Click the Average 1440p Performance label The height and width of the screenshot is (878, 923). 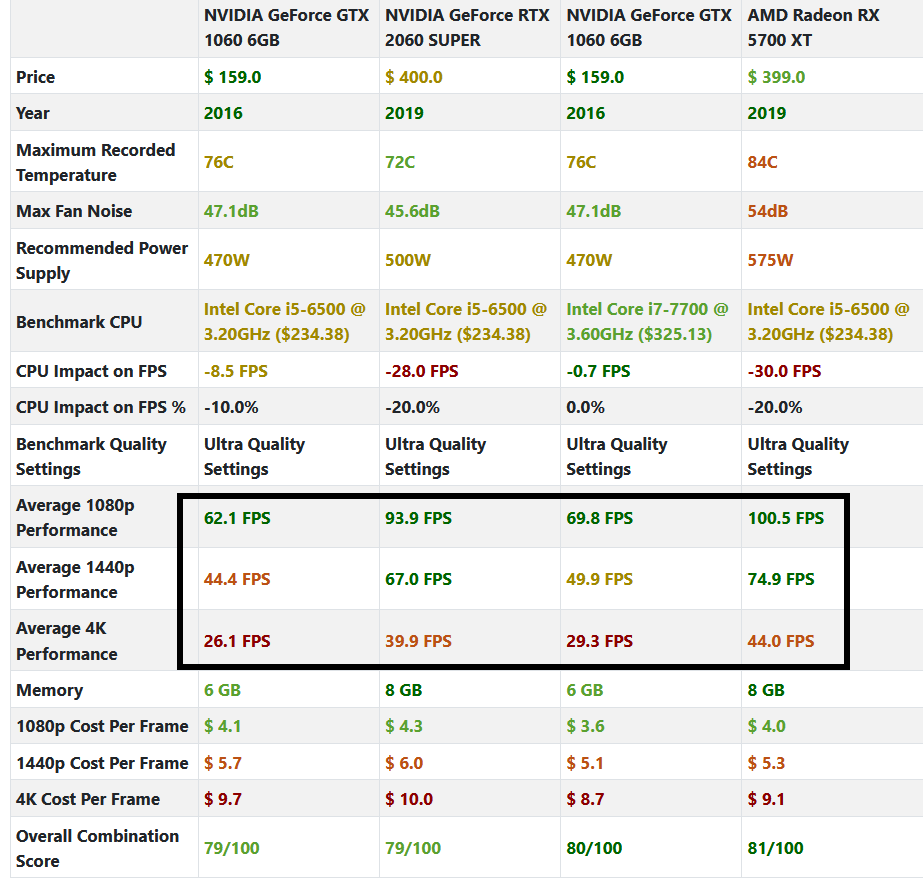[x=75, y=579]
